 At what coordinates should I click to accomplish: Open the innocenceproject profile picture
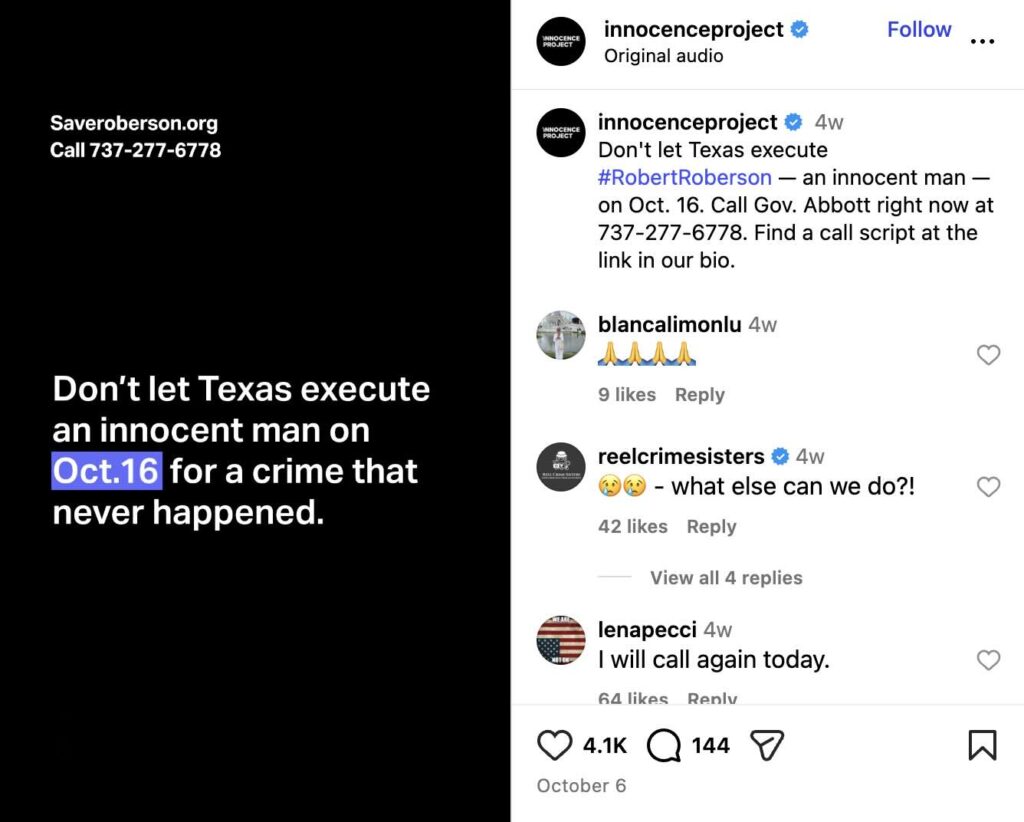click(x=560, y=42)
